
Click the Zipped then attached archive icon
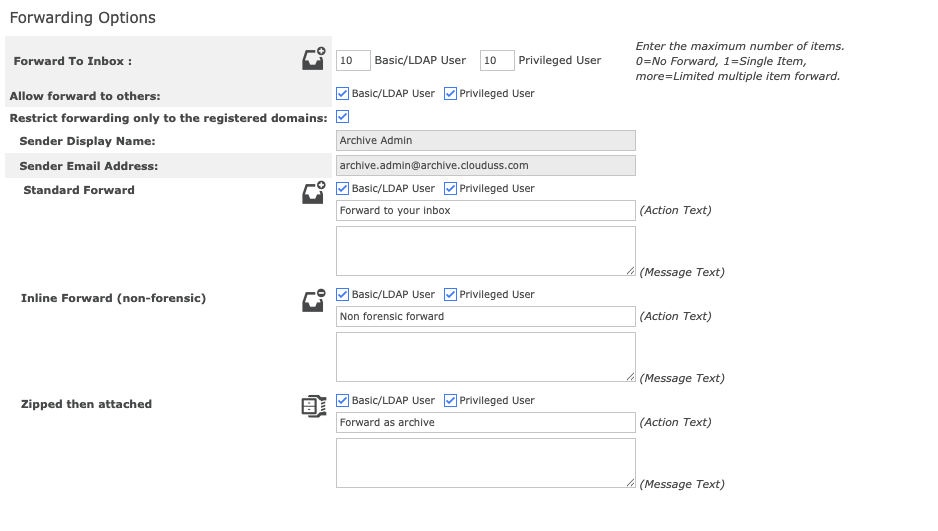pyautogui.click(x=314, y=405)
